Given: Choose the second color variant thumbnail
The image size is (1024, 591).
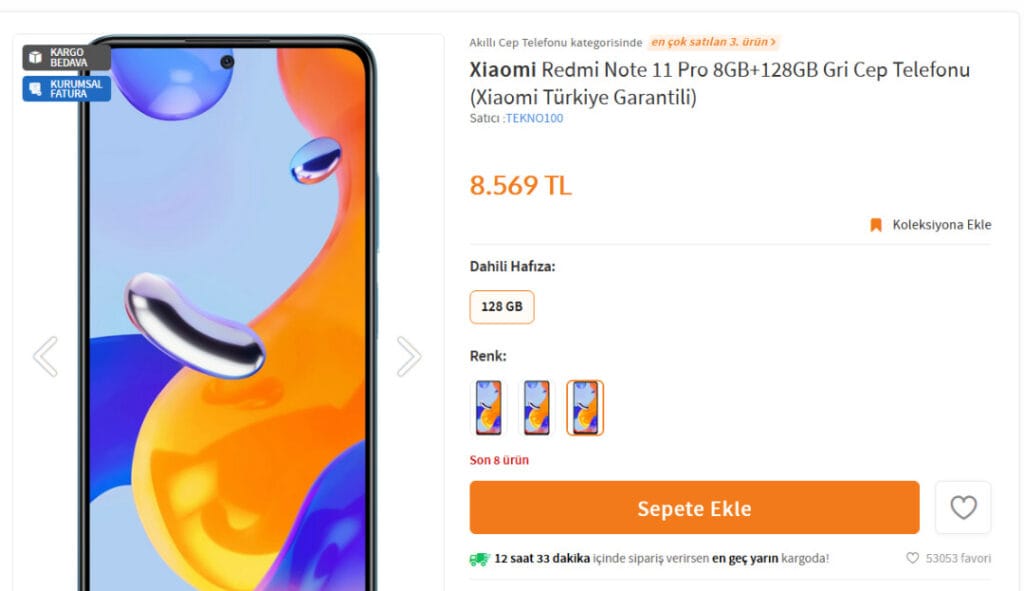Looking at the screenshot, I should coord(537,407).
